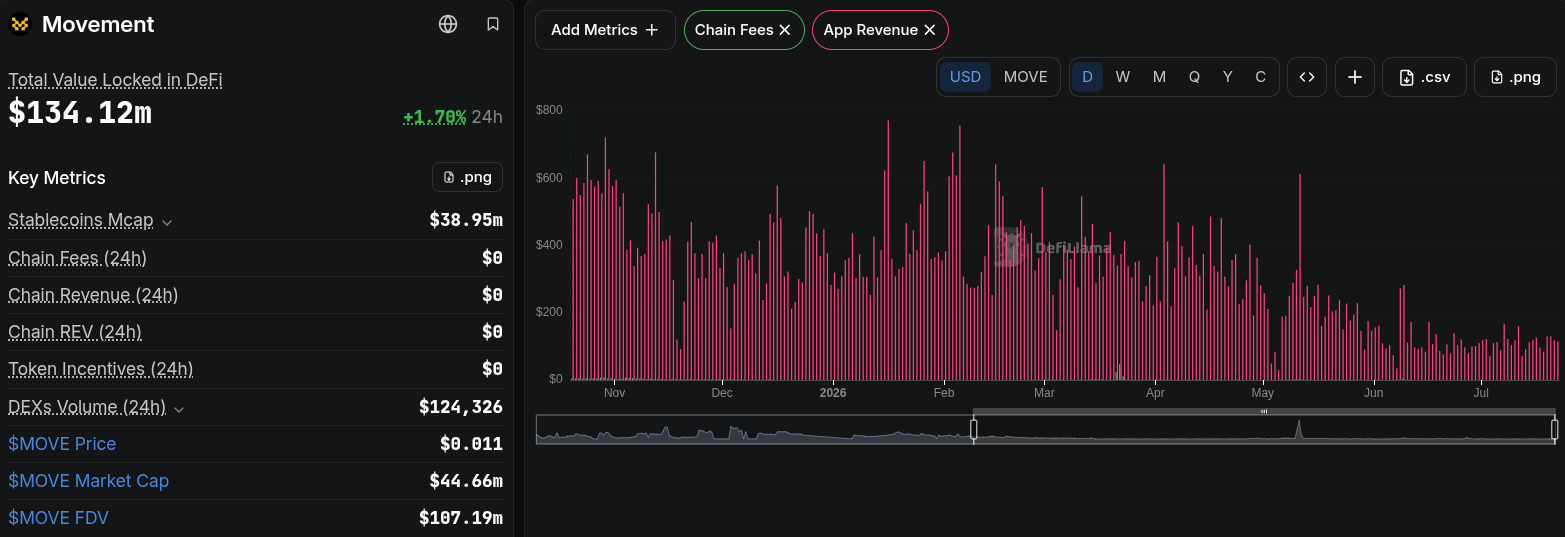1565x537 pixels.
Task: Open the embed code icon
Action: point(1307,77)
